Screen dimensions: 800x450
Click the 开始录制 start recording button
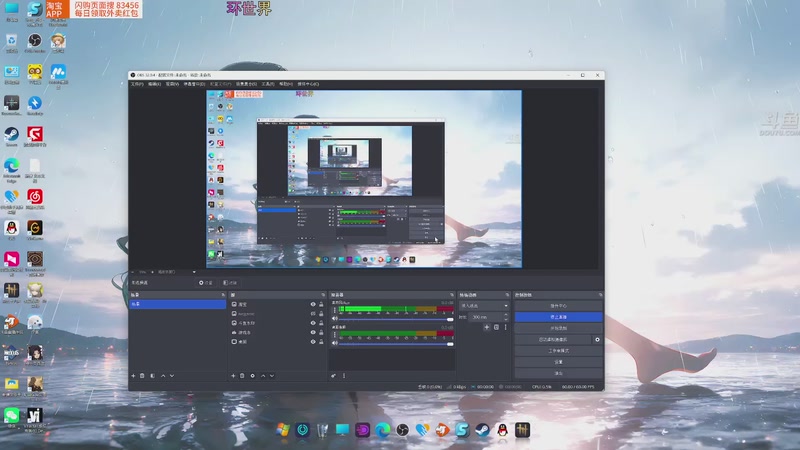tap(558, 328)
